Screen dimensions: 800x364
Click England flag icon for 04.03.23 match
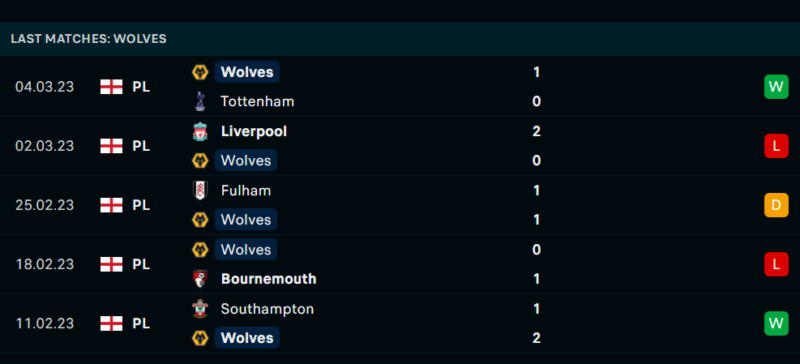(111, 87)
